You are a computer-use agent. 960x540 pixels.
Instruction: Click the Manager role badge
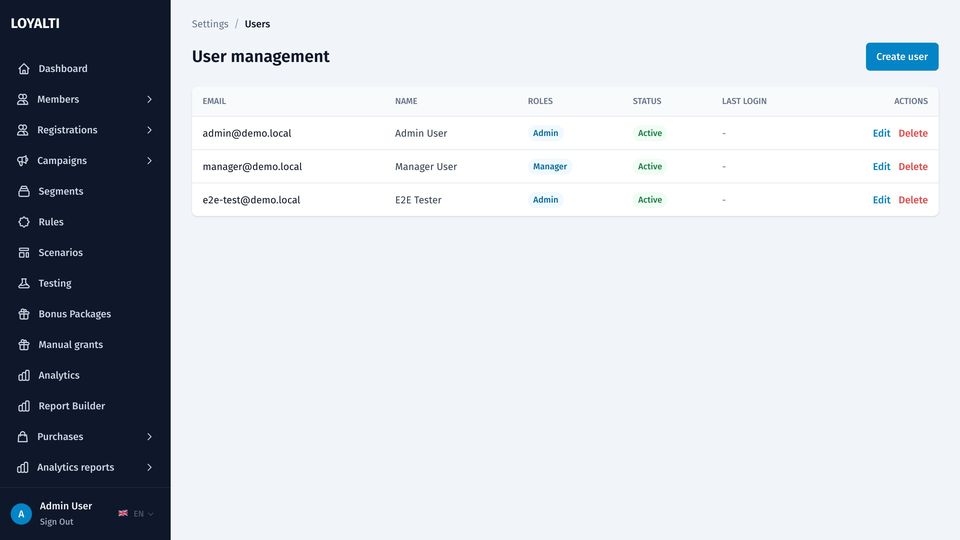(x=550, y=167)
